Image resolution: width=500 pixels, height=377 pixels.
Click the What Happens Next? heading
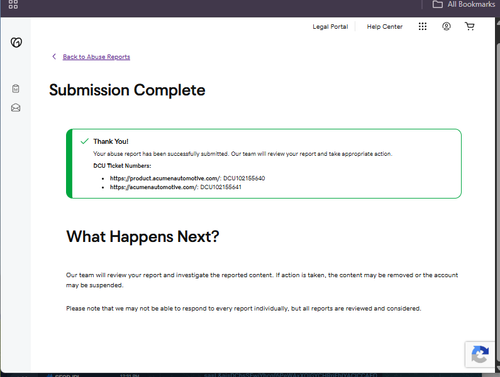(x=143, y=237)
